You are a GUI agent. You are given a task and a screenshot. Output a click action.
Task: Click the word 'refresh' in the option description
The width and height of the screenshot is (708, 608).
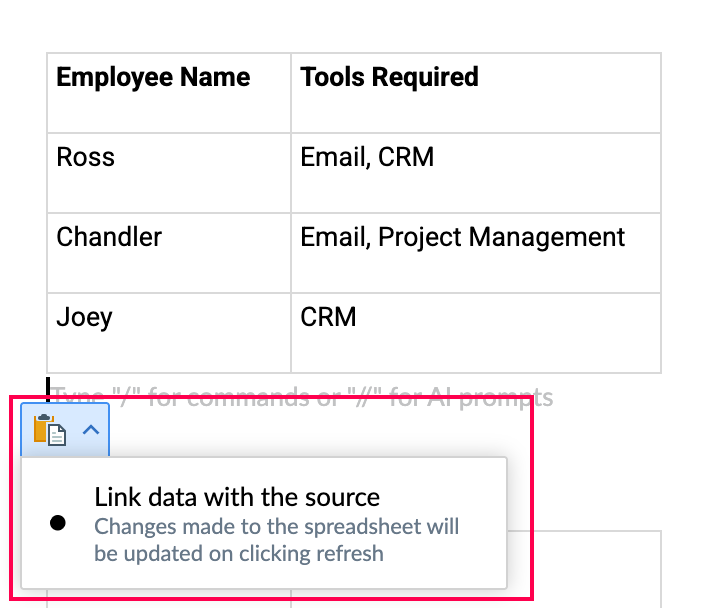[348, 553]
